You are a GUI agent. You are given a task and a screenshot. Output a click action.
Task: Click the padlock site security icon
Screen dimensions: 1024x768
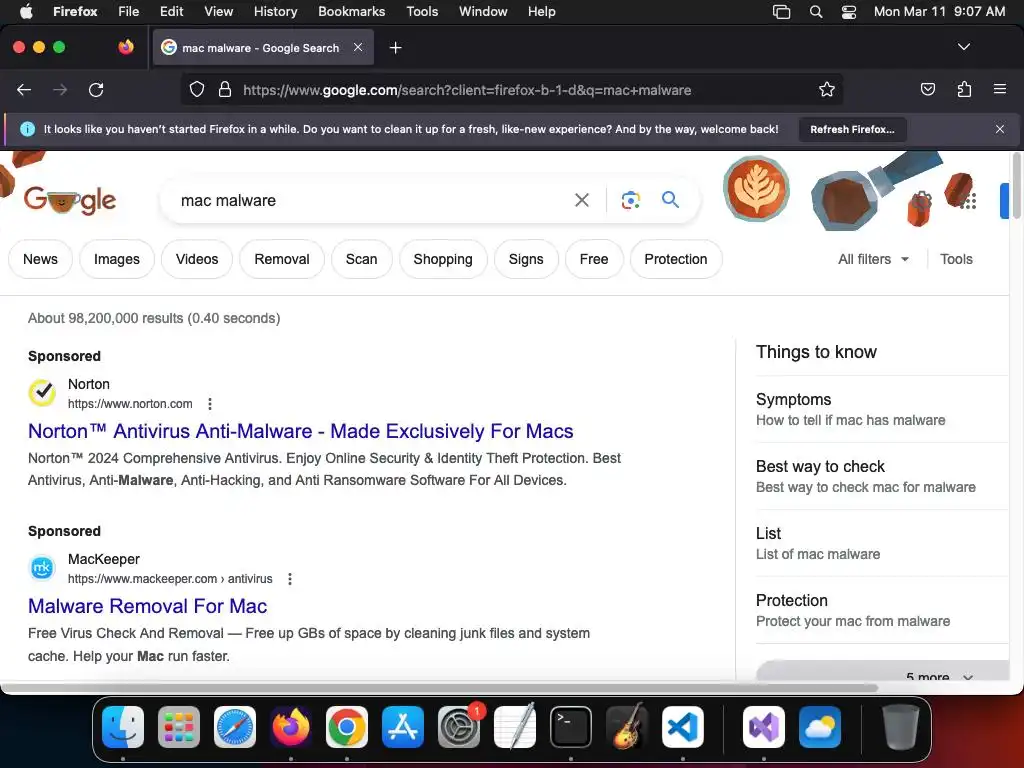pos(225,89)
